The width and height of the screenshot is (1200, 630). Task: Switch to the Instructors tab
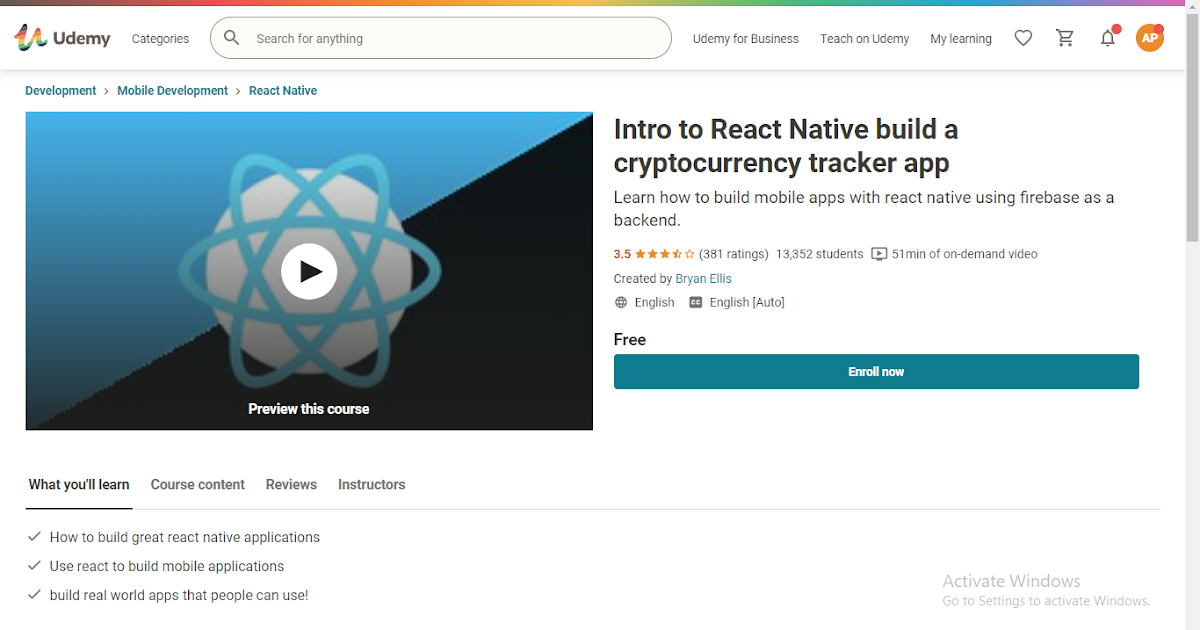point(372,484)
